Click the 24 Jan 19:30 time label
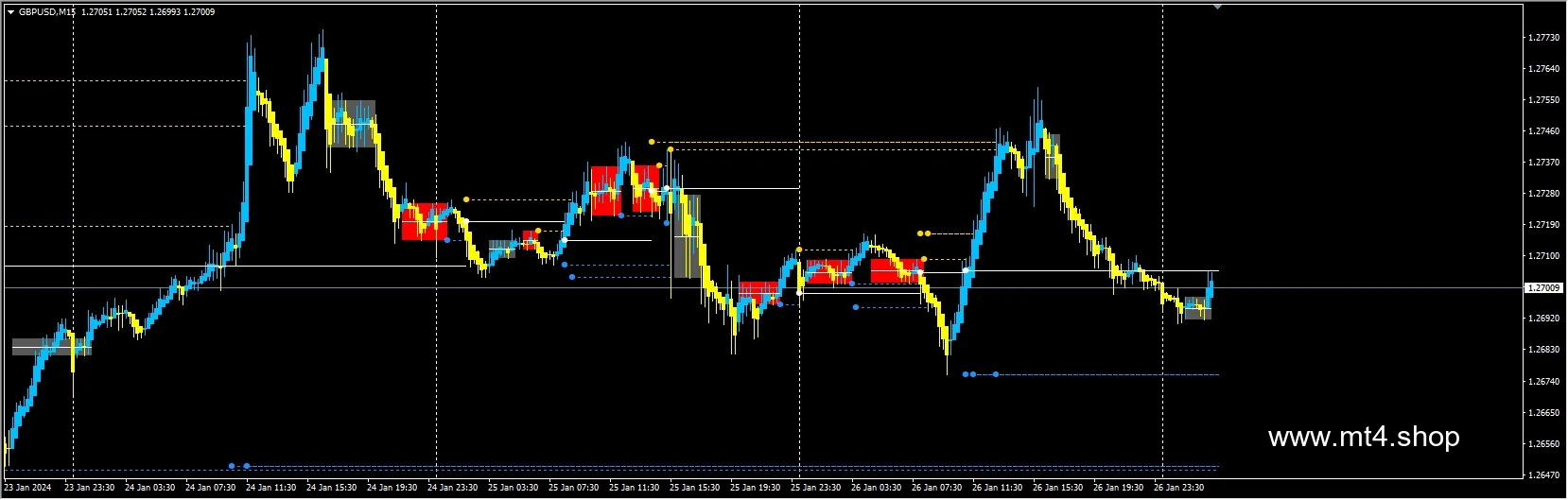1568x500 pixels. click(392, 489)
